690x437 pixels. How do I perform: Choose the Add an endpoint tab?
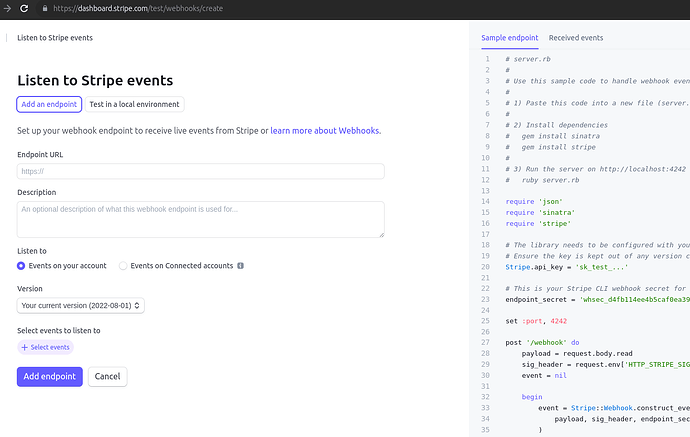click(x=49, y=104)
